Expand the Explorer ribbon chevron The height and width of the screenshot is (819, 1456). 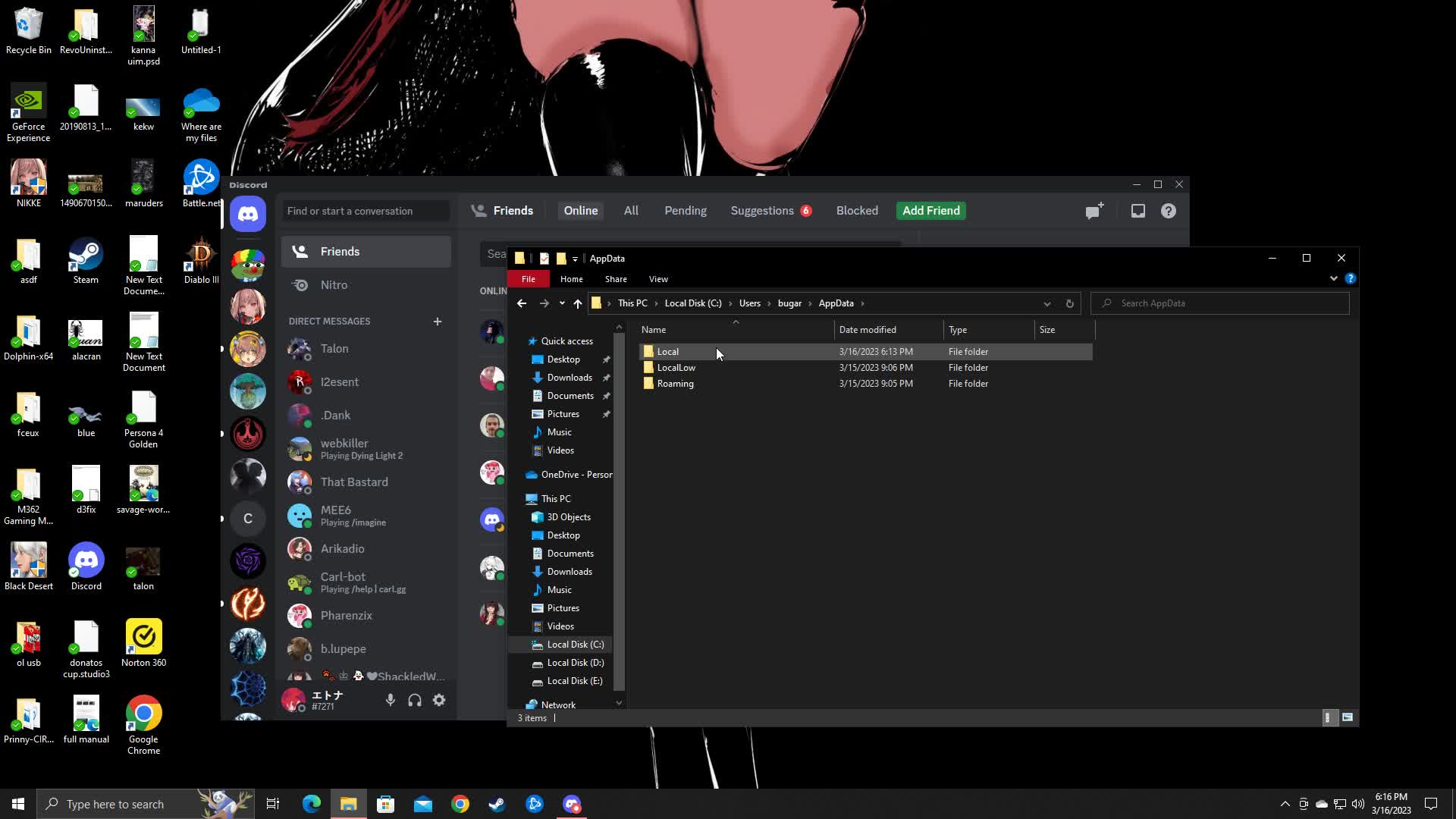coord(1334,279)
